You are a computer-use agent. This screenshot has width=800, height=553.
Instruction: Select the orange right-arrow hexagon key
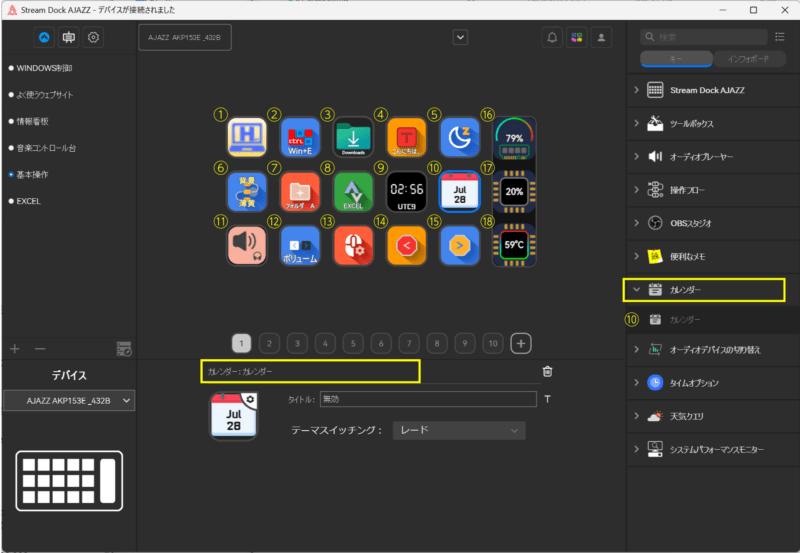[x=460, y=245]
